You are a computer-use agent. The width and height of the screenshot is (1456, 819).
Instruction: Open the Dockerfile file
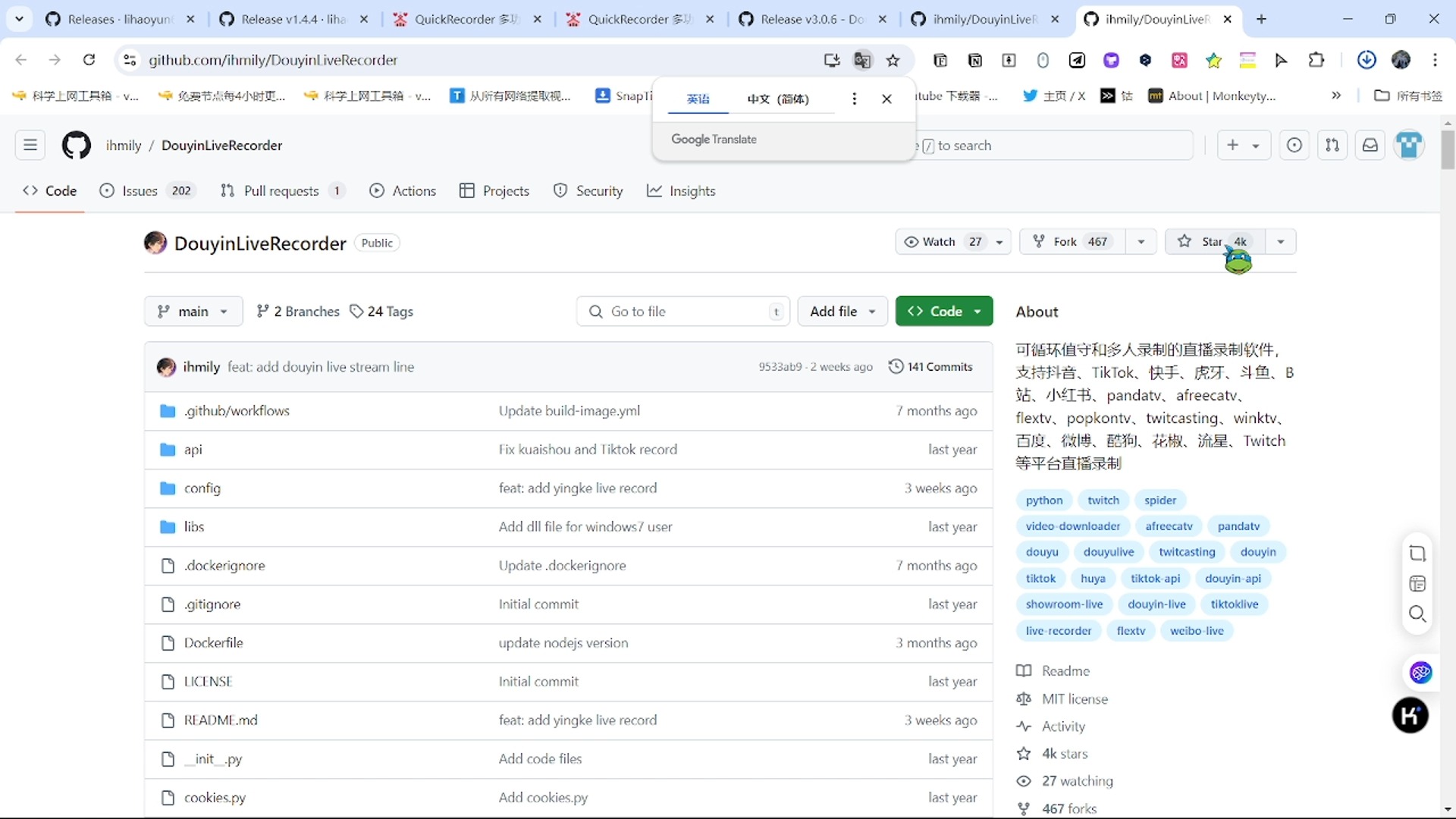[x=213, y=643]
